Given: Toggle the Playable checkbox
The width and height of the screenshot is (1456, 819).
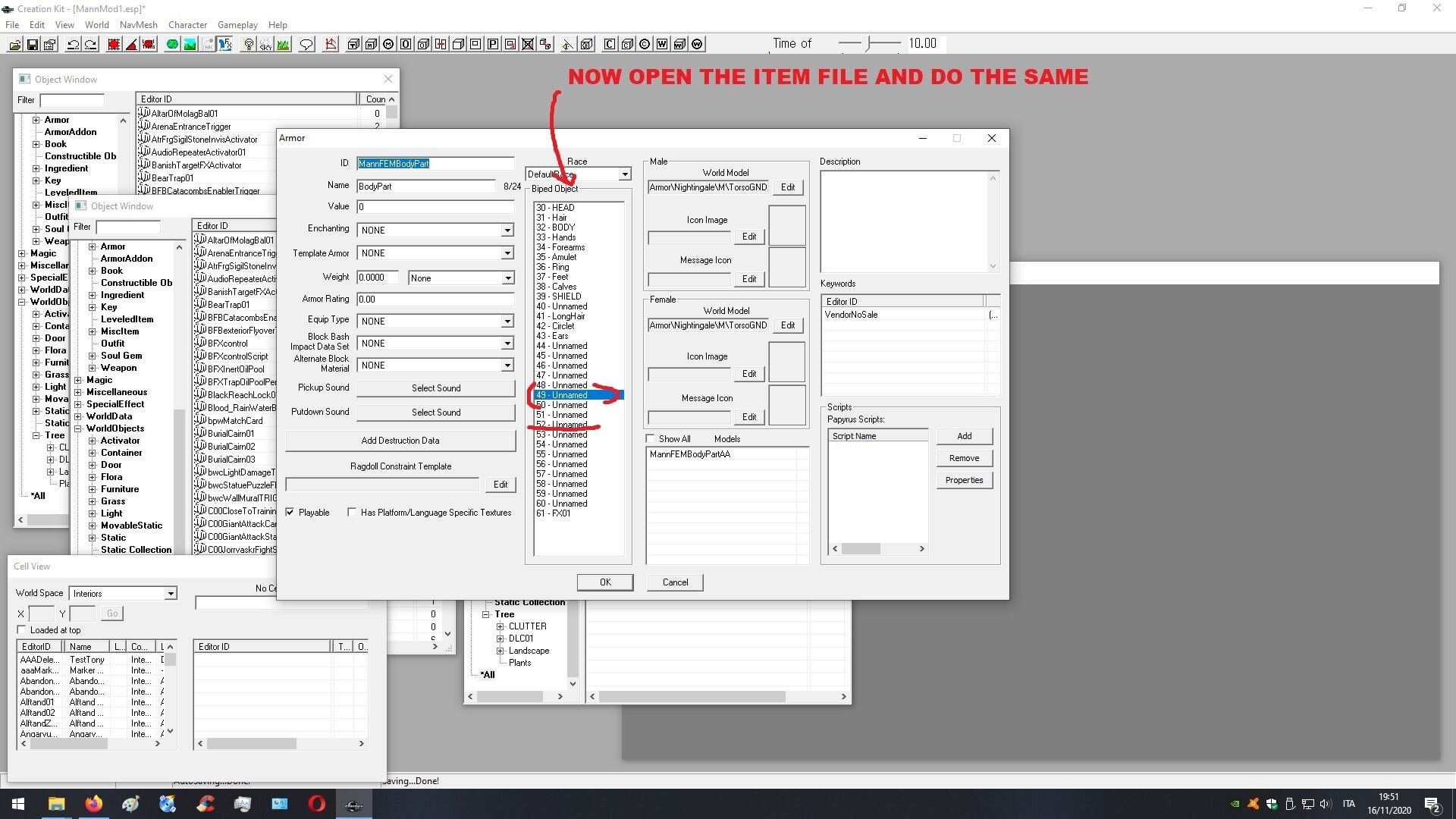Looking at the screenshot, I should pos(290,513).
